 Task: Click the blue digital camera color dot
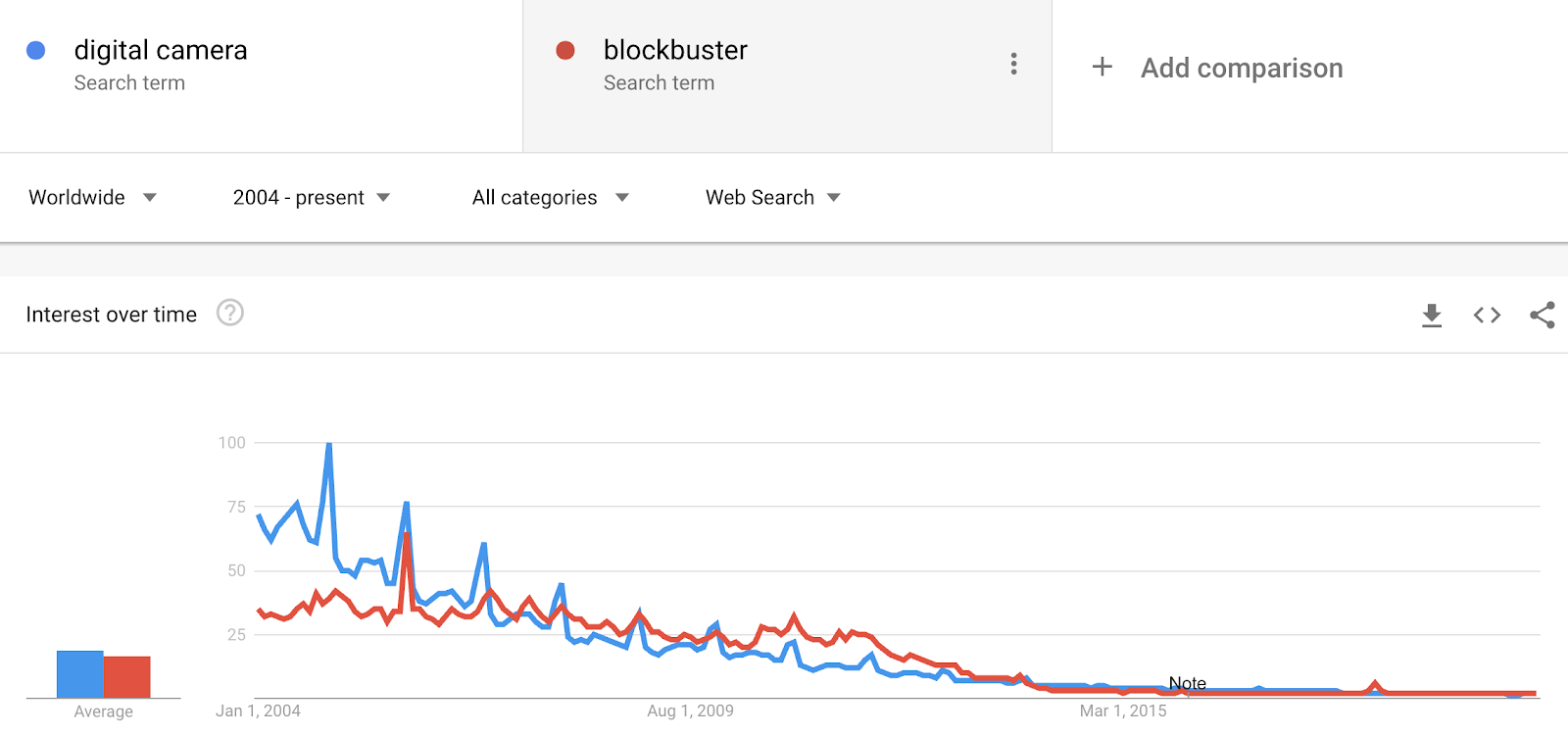(x=36, y=50)
